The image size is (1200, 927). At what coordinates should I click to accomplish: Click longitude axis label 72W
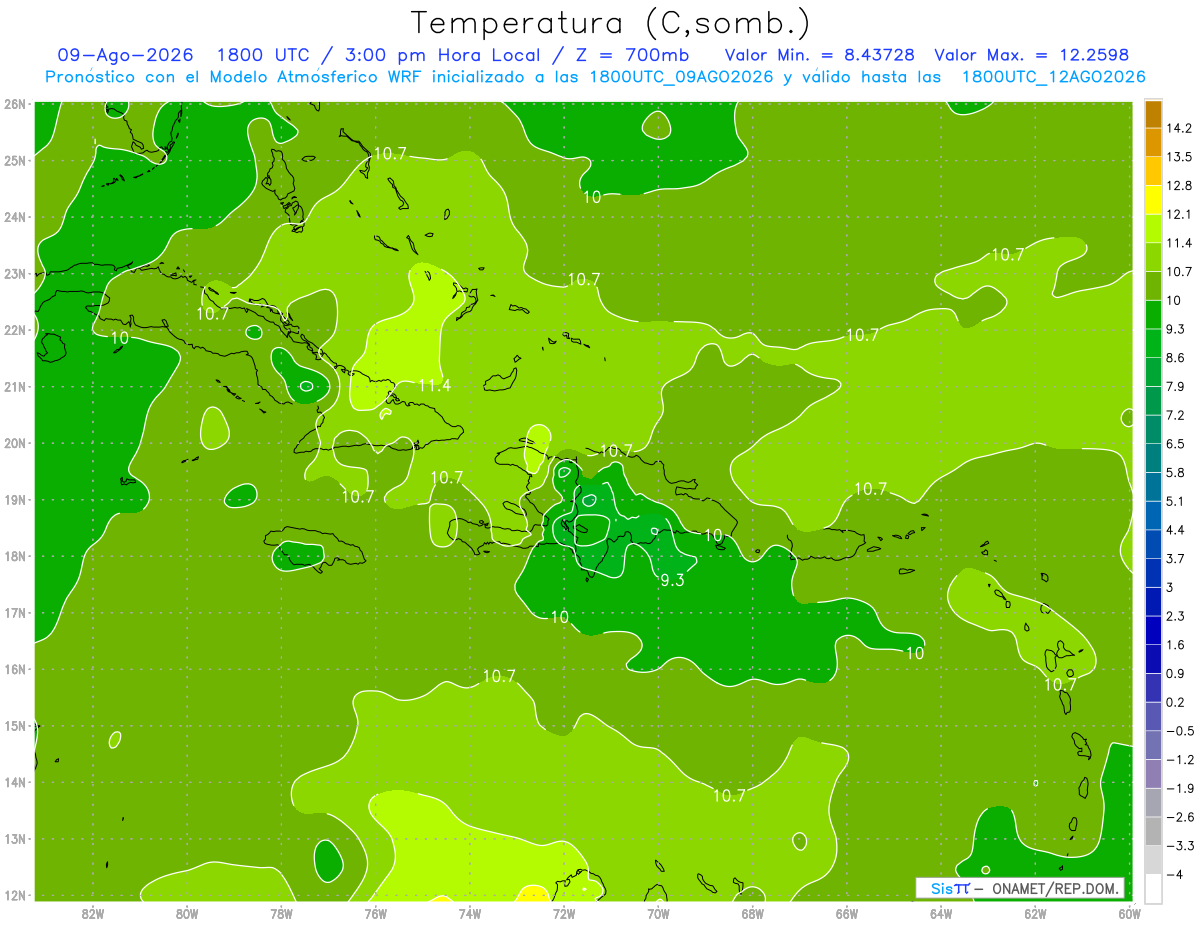[564, 913]
